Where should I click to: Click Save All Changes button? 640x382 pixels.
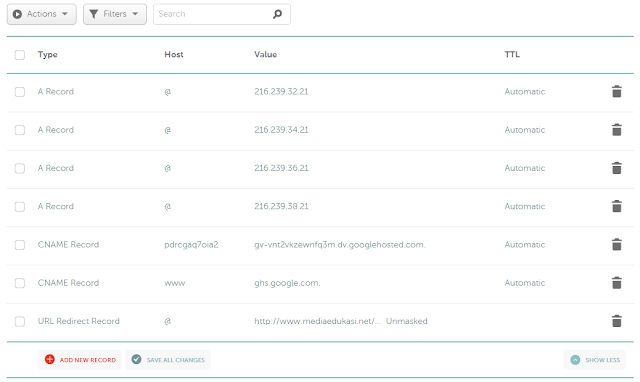(168, 360)
